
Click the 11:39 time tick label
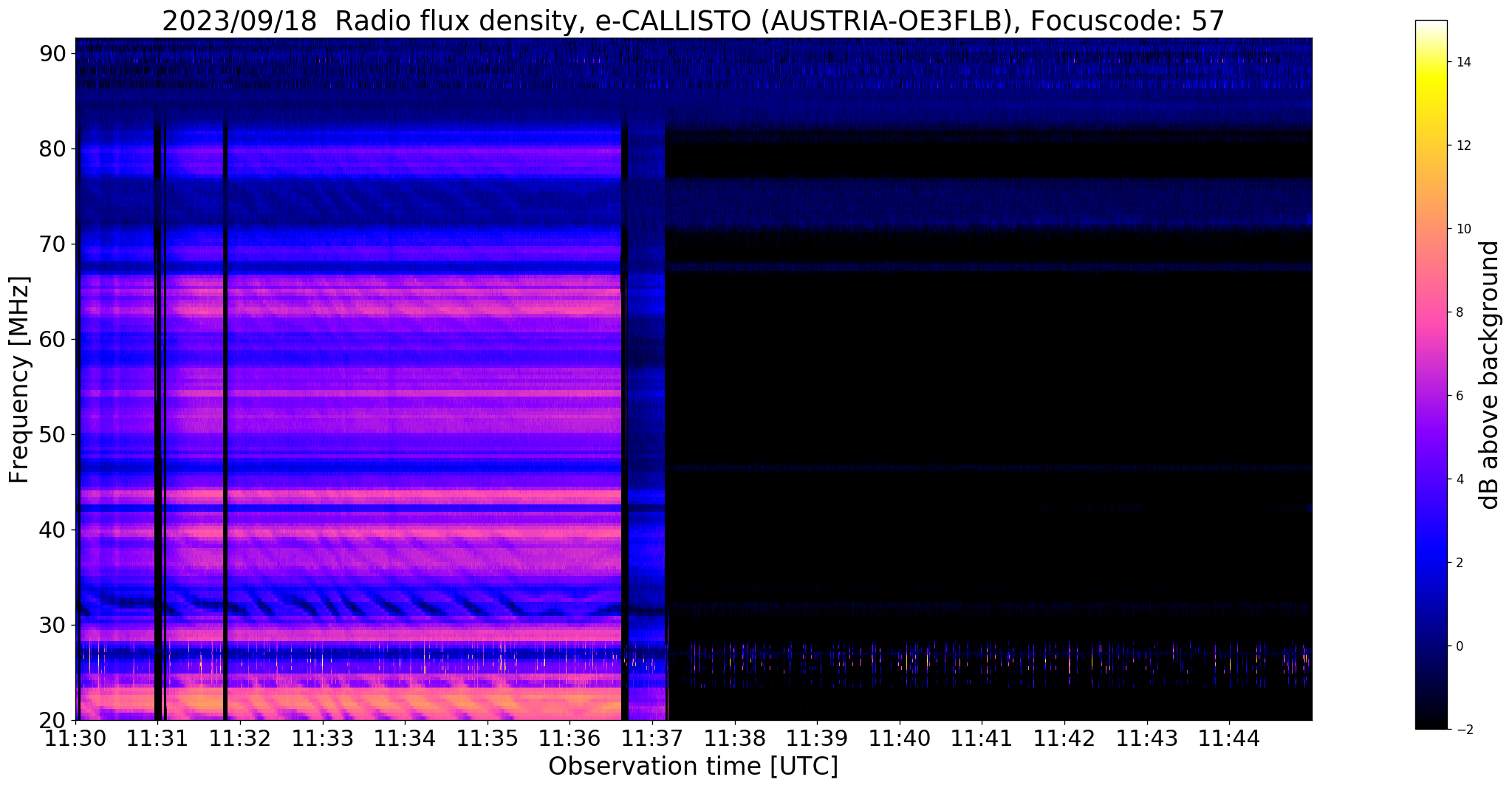point(816,739)
